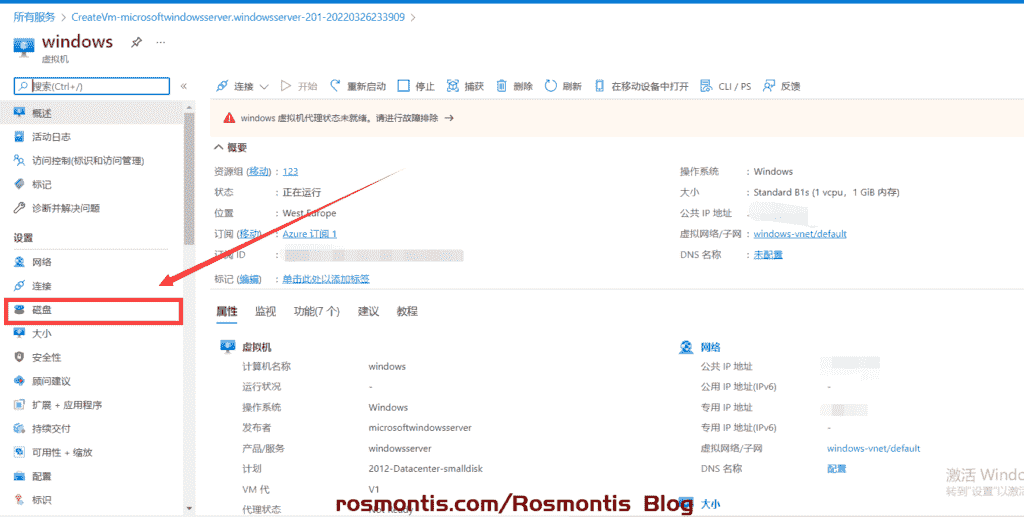Click Open in mobile device (在移动设备中打开)
1024x517 pixels.
pos(641,86)
